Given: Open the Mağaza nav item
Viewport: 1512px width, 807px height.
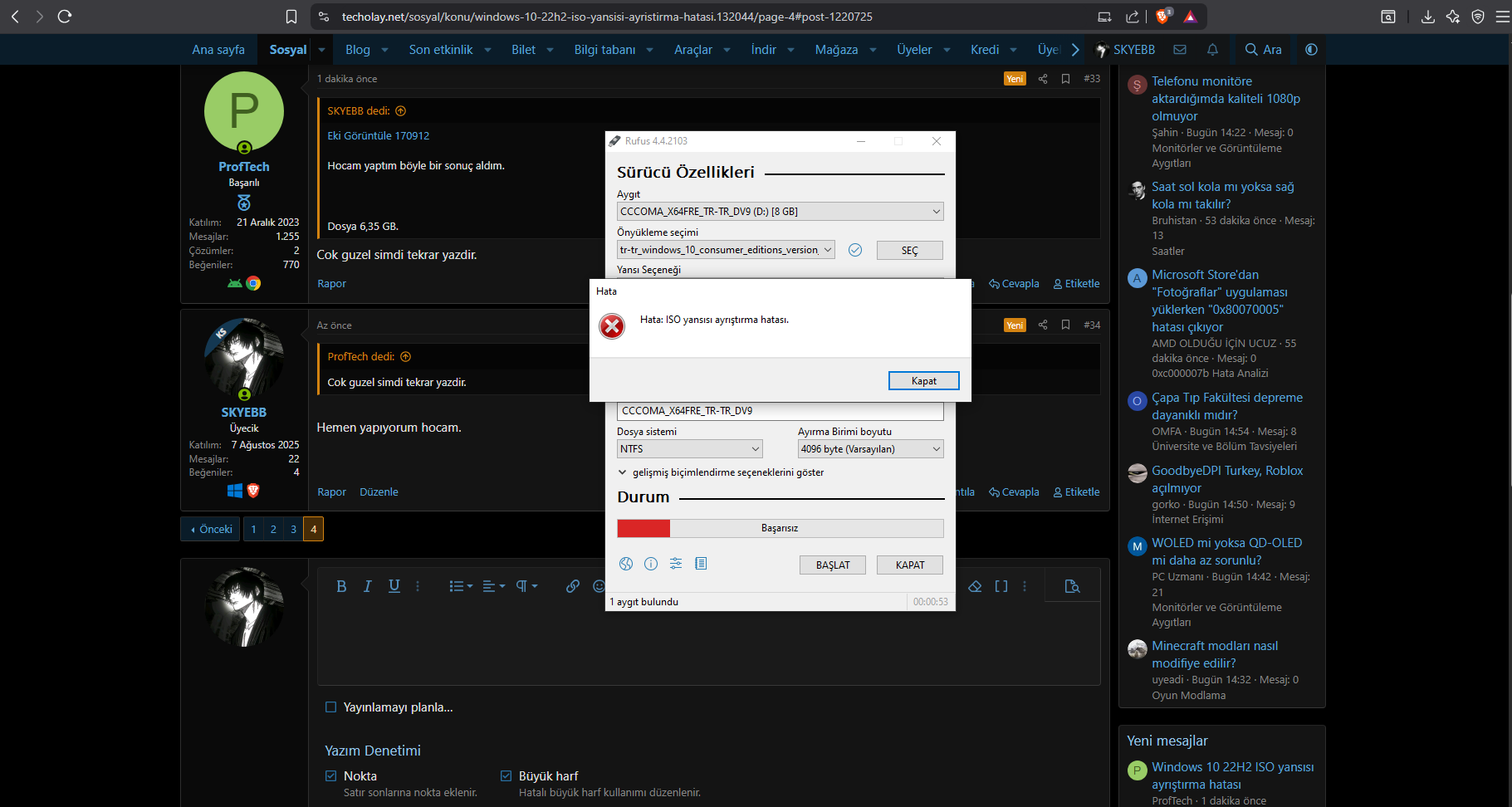Looking at the screenshot, I should (x=836, y=50).
